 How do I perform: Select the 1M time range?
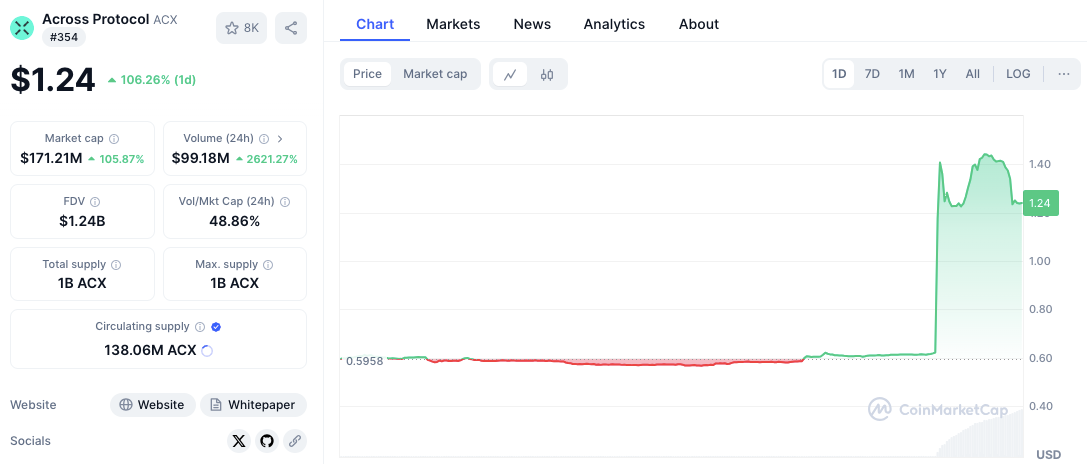click(906, 74)
